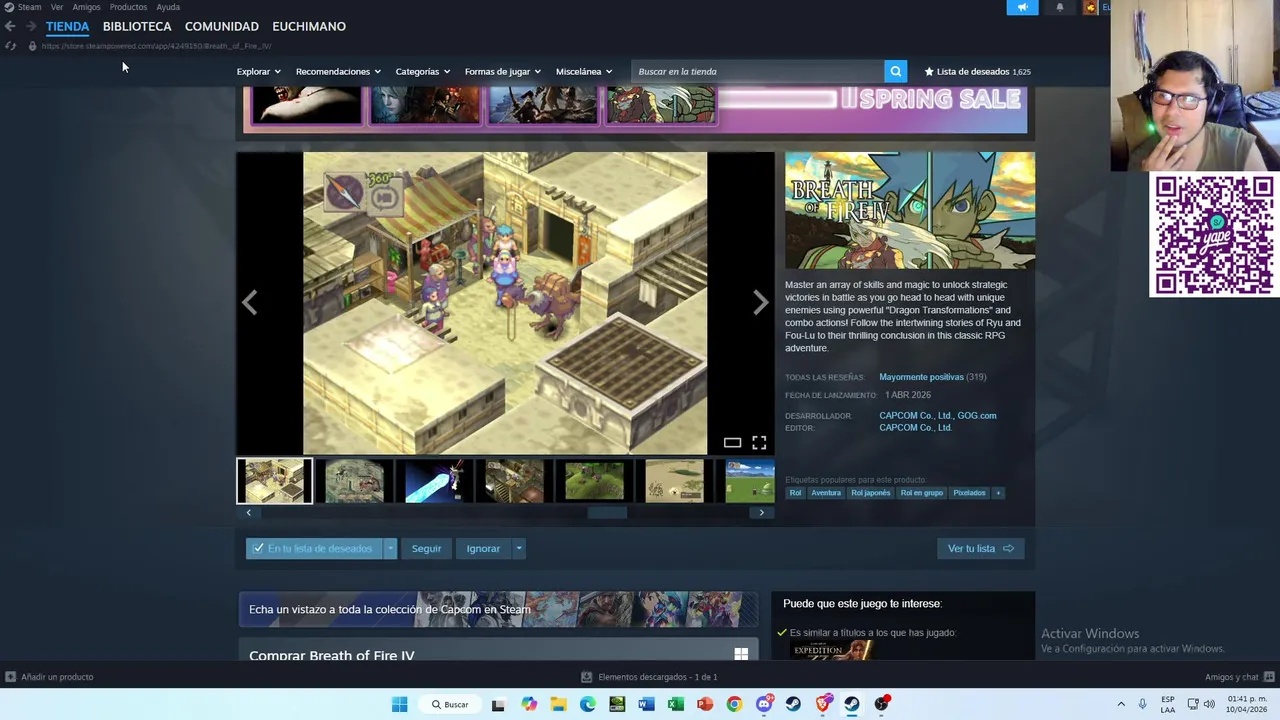Toggle the En tu lista de deseados checkbox

258,548
